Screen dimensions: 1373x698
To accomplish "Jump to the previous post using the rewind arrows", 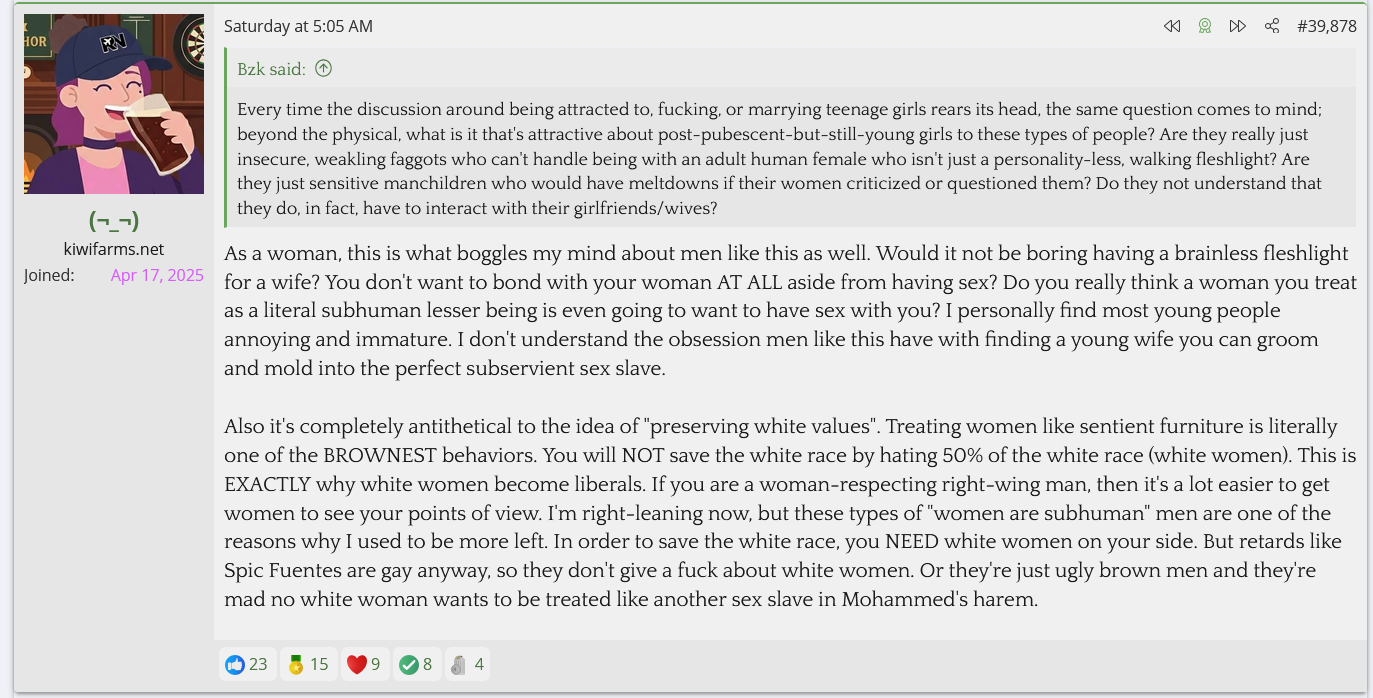I will click(x=1172, y=26).
